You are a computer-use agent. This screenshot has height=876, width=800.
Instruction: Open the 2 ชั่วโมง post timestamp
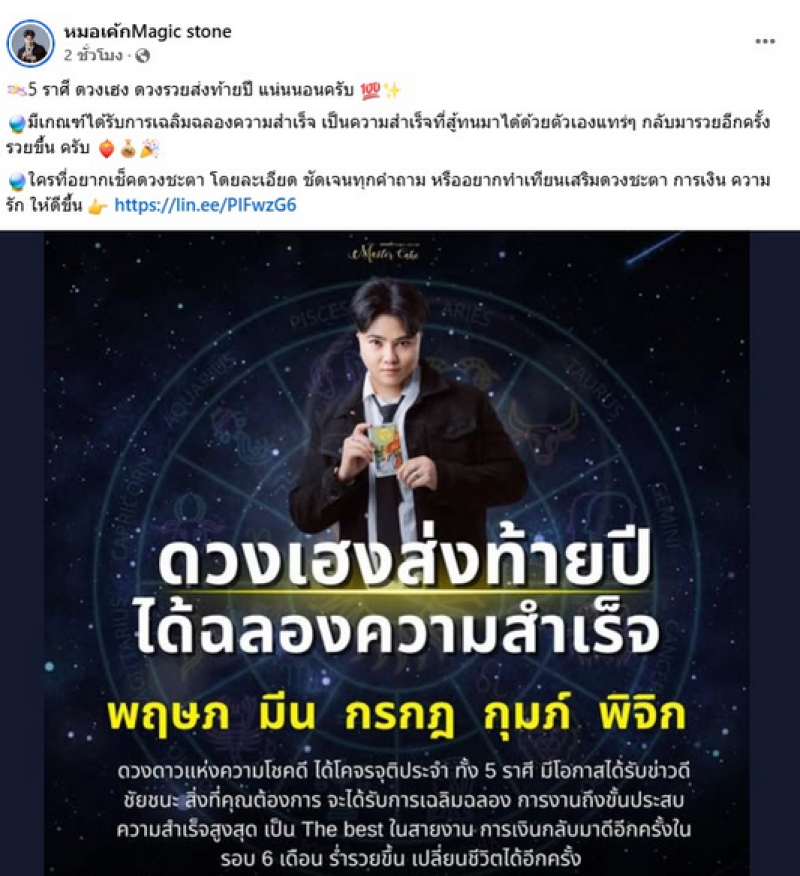tap(92, 55)
